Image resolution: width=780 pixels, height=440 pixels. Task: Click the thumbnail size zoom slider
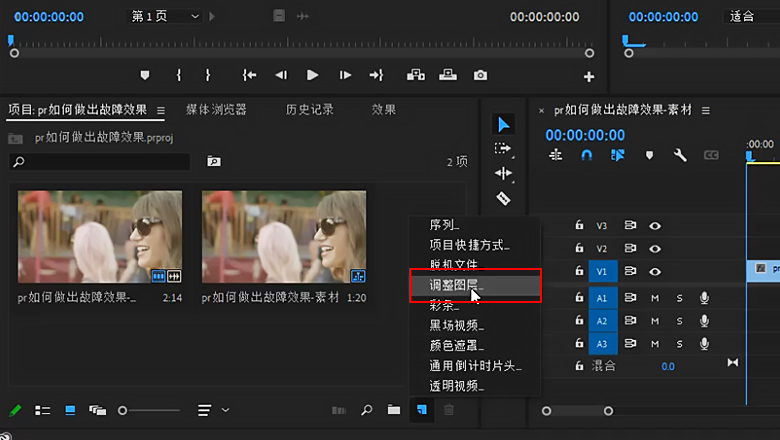point(149,410)
